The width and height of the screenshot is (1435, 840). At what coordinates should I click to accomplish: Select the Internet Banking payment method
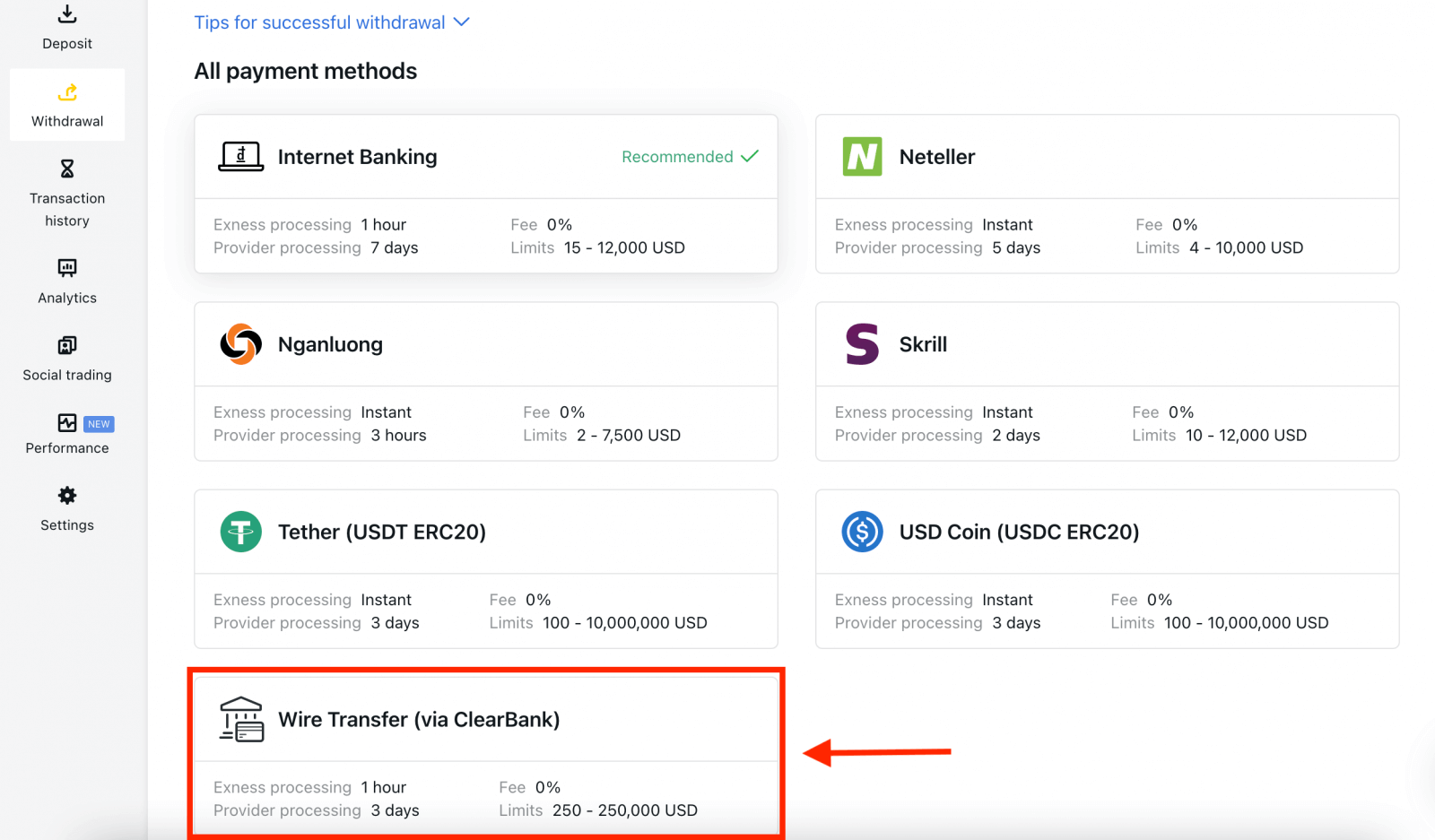pyautogui.click(x=357, y=157)
